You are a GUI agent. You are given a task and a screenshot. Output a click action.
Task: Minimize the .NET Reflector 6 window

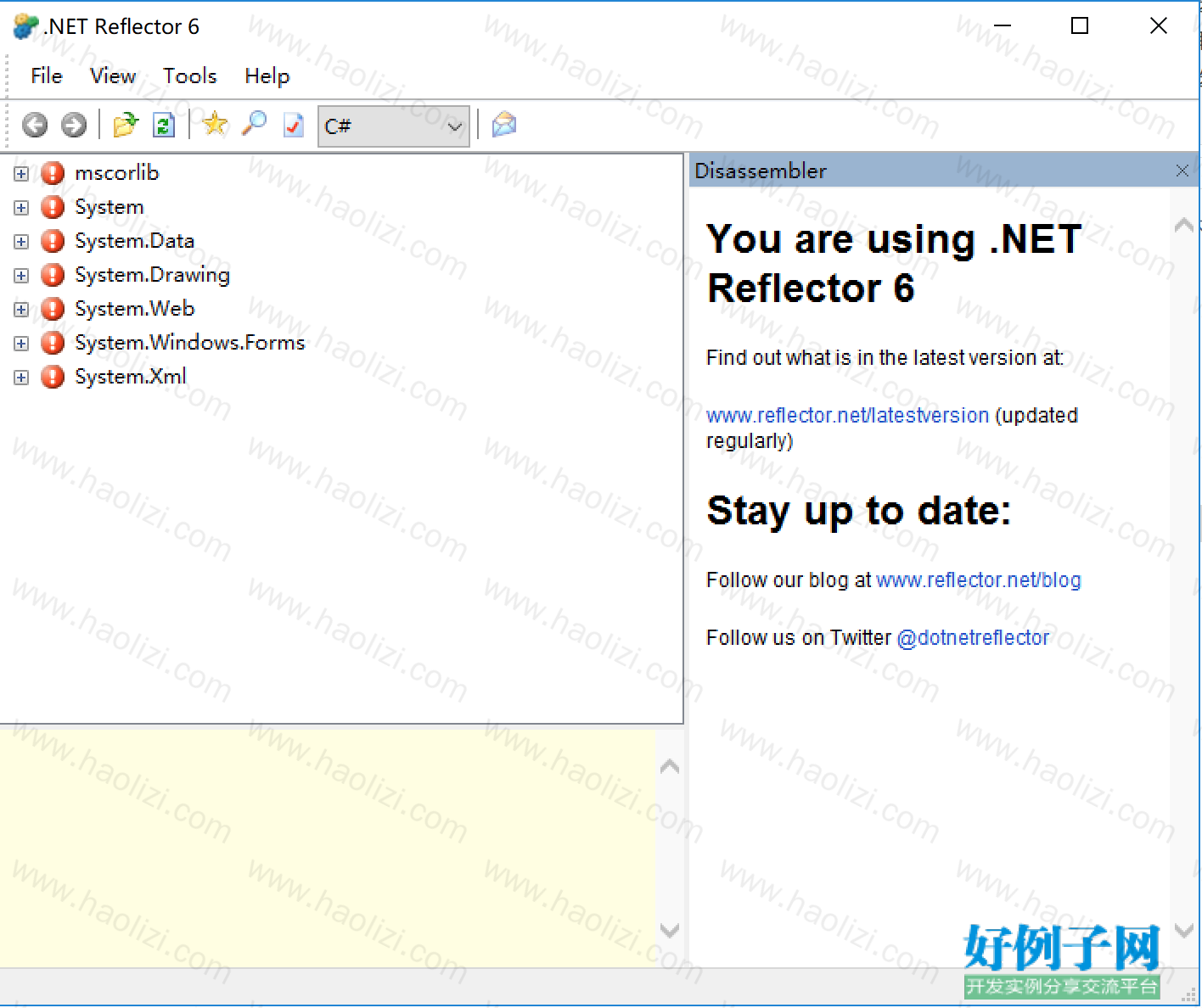click(x=1003, y=26)
